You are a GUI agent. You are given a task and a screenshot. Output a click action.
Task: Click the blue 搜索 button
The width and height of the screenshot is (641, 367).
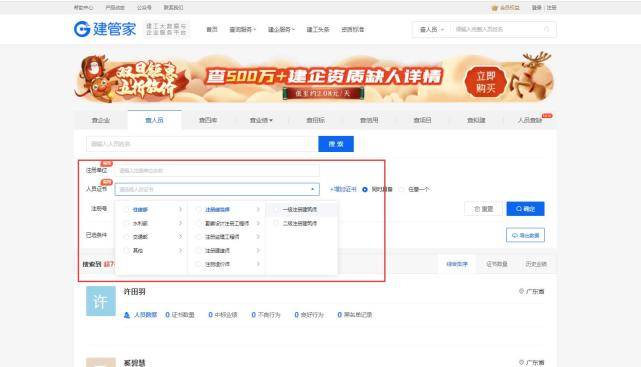(x=336, y=144)
